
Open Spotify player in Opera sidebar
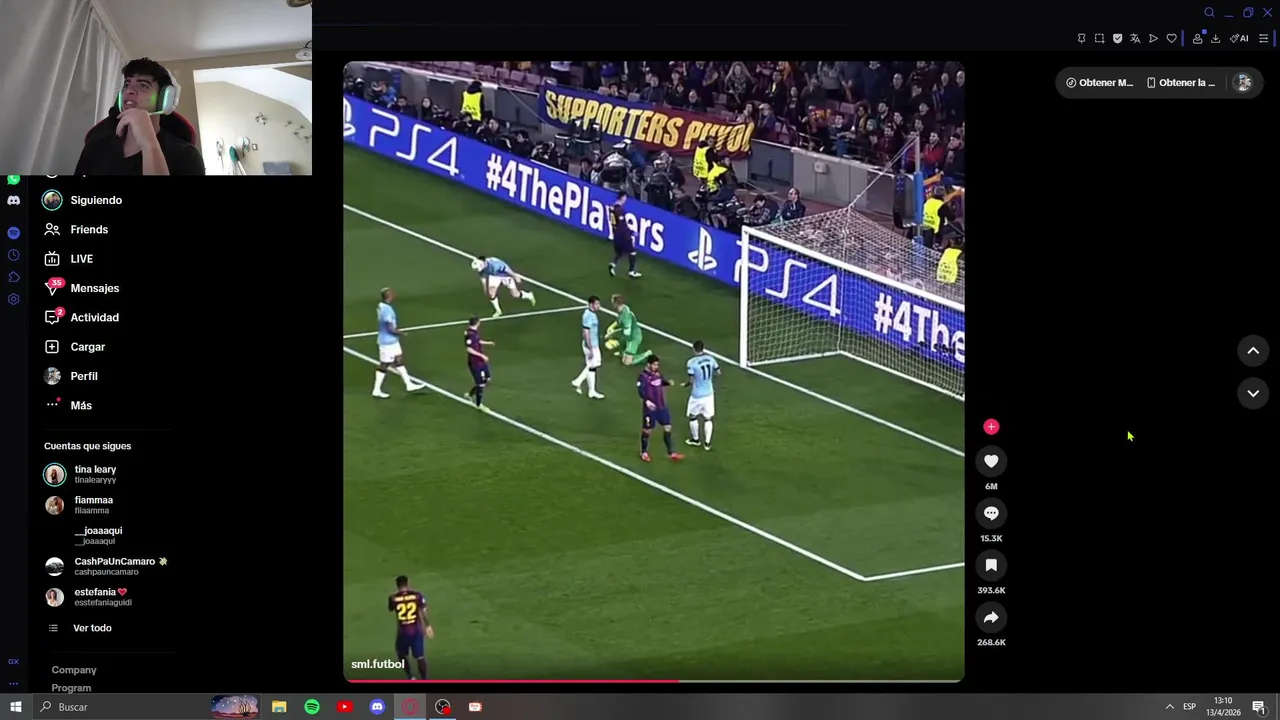(13, 233)
